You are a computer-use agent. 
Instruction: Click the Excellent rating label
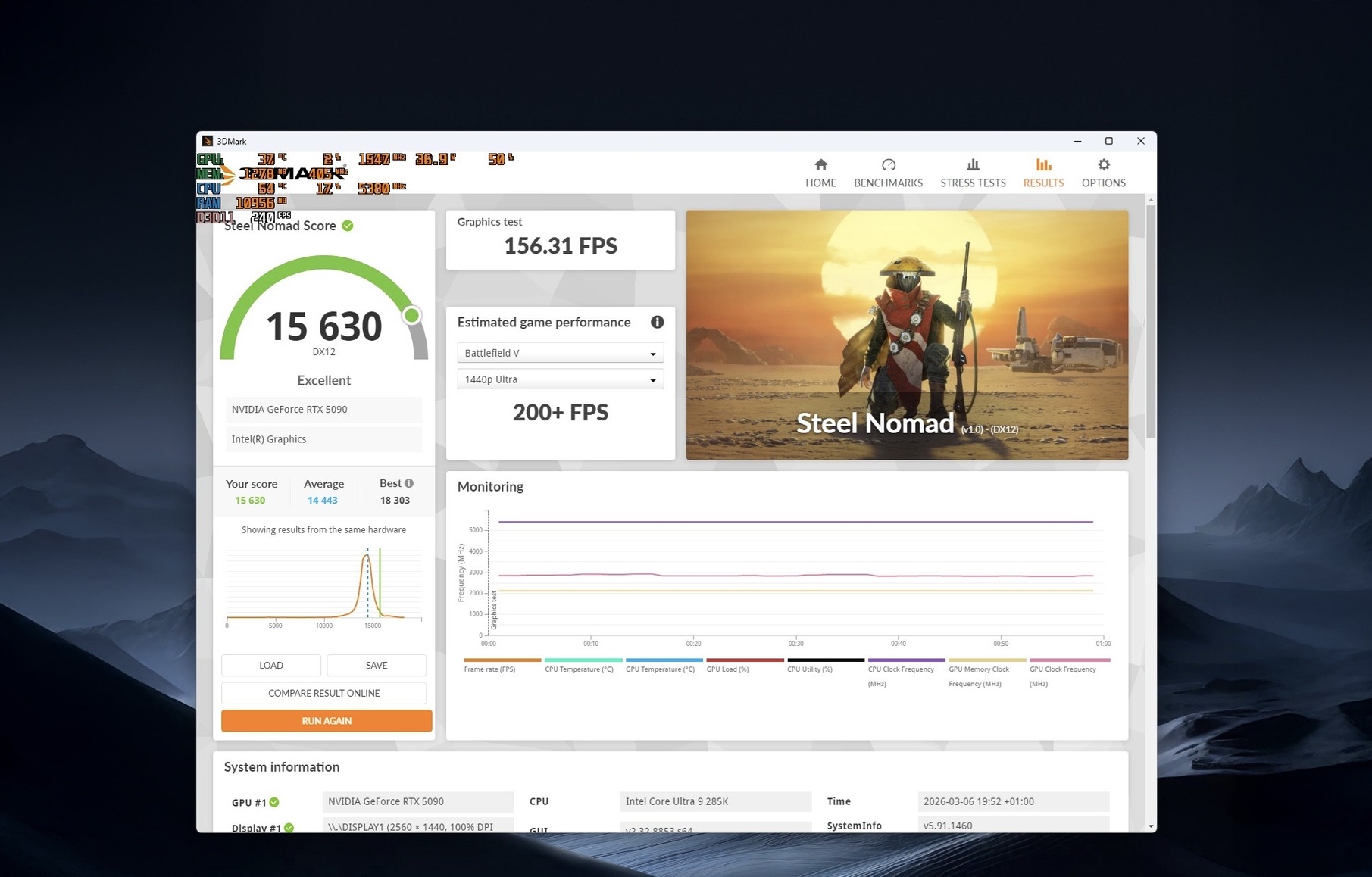[323, 380]
